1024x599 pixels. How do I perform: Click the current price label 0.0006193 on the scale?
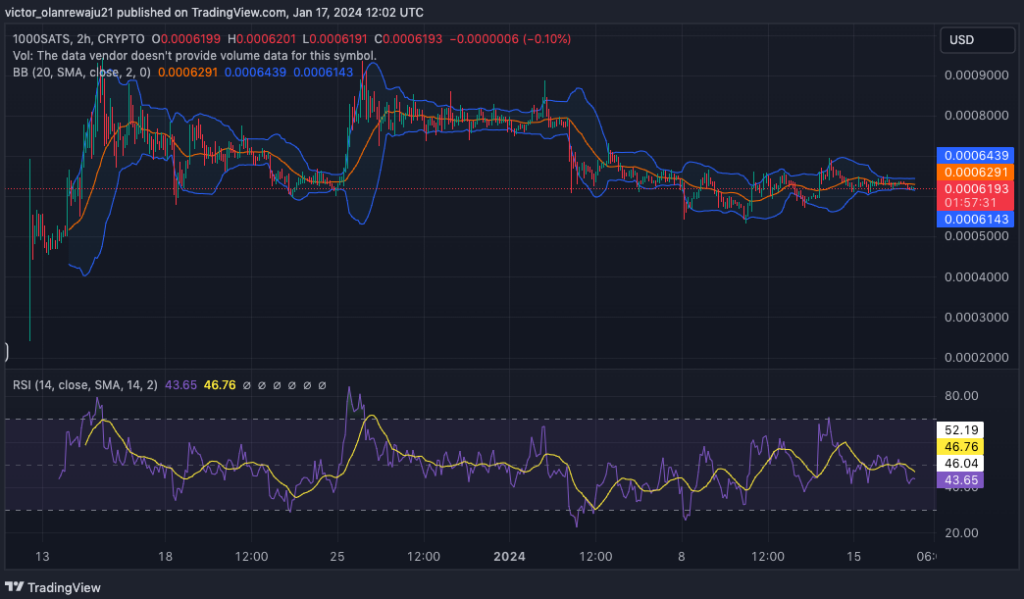(x=977, y=186)
